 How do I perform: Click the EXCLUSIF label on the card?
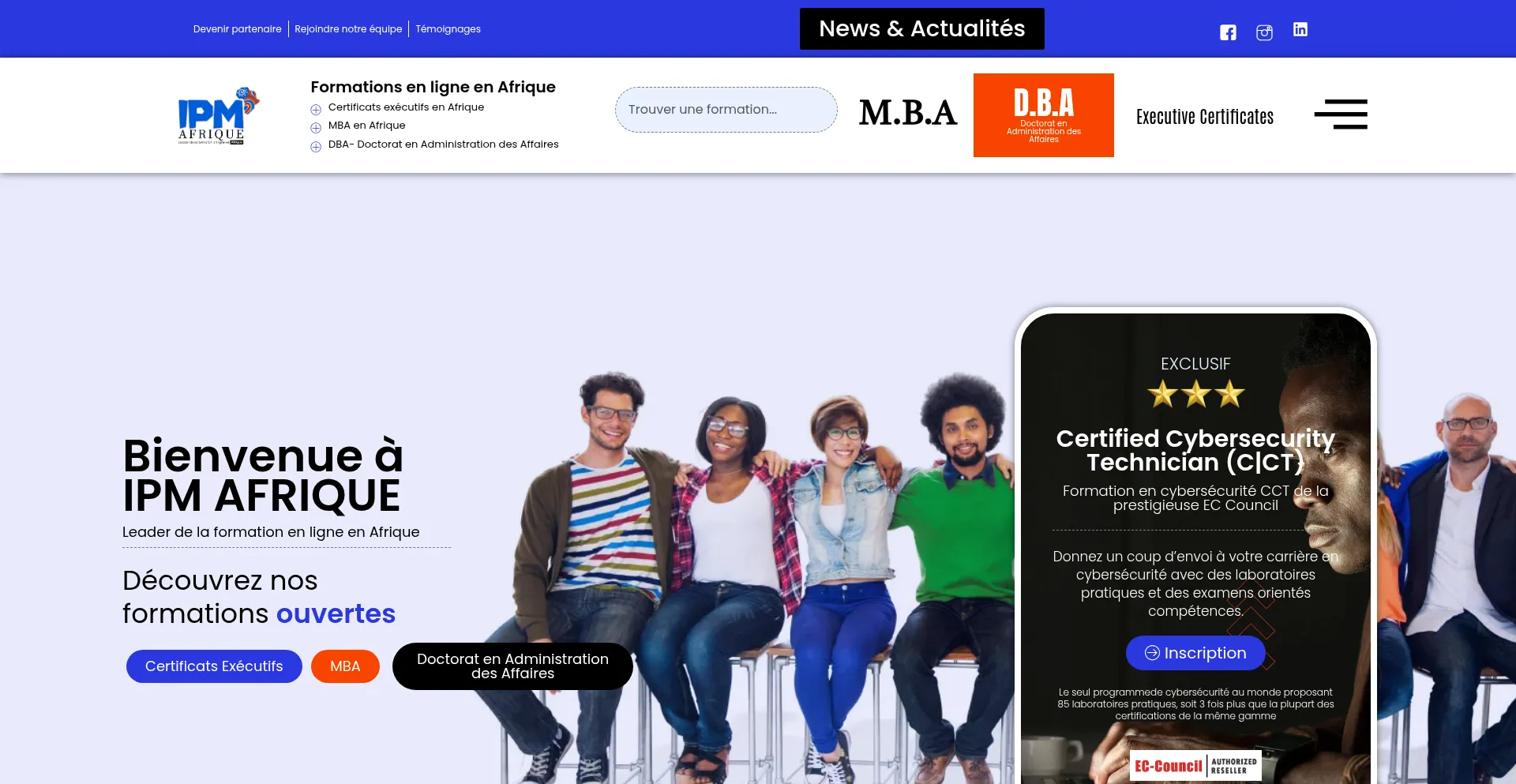(x=1195, y=364)
